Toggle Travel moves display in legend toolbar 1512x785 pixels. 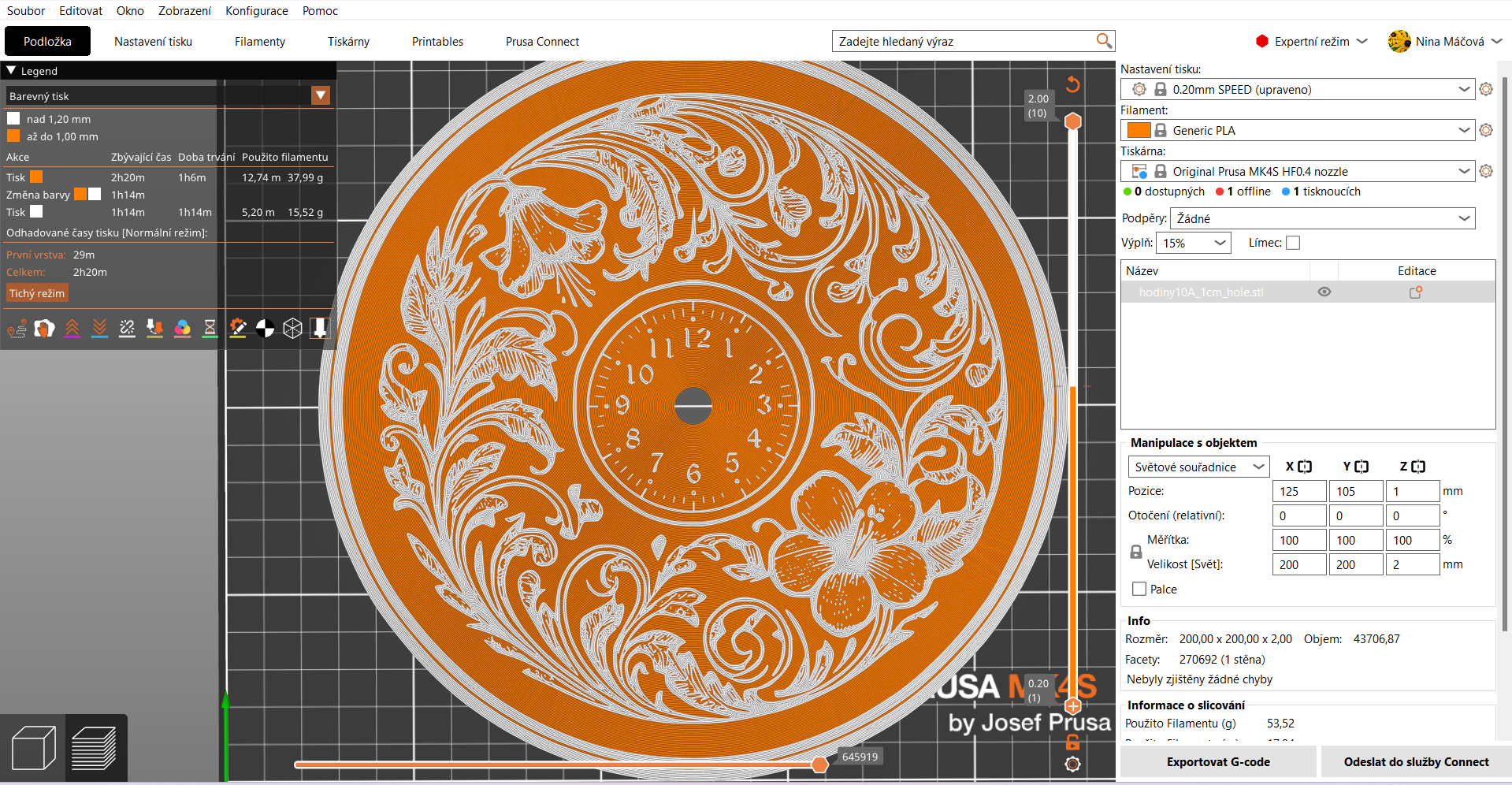(17, 328)
